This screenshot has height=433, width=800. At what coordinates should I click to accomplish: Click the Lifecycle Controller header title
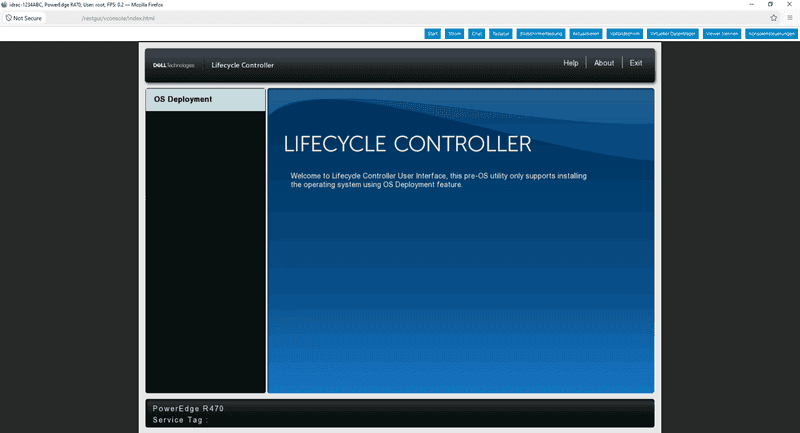242,65
